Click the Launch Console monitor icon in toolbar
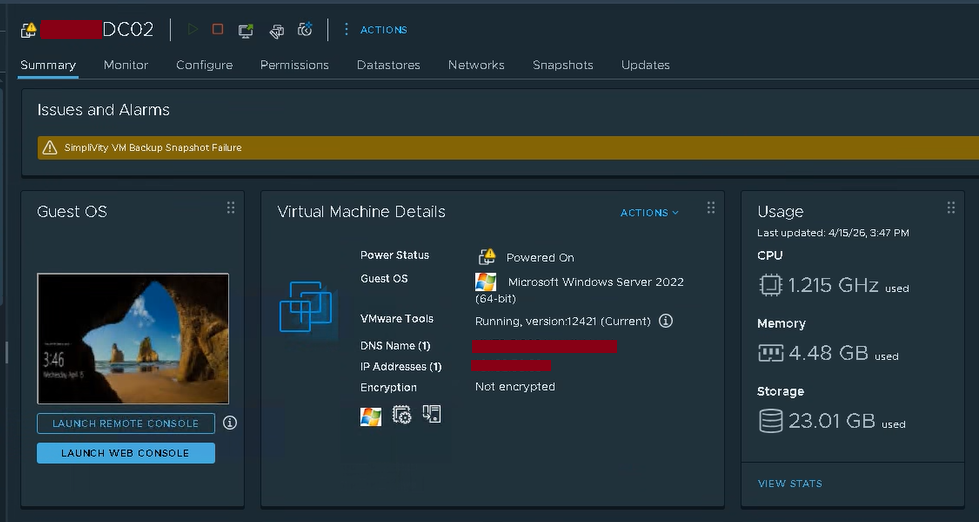 pyautogui.click(x=246, y=30)
